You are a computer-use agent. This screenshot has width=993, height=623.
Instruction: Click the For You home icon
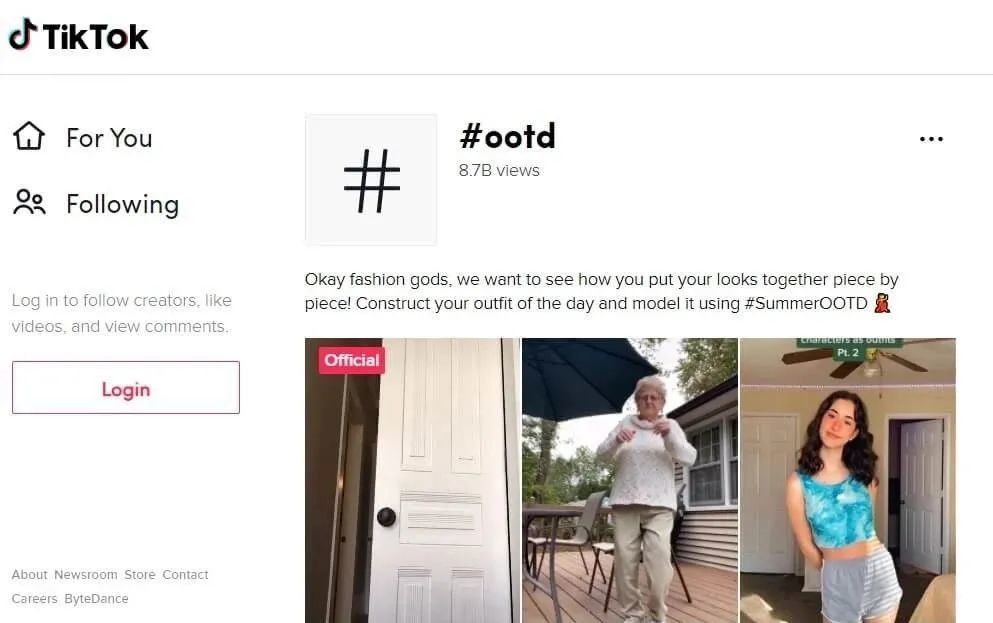[x=29, y=136]
